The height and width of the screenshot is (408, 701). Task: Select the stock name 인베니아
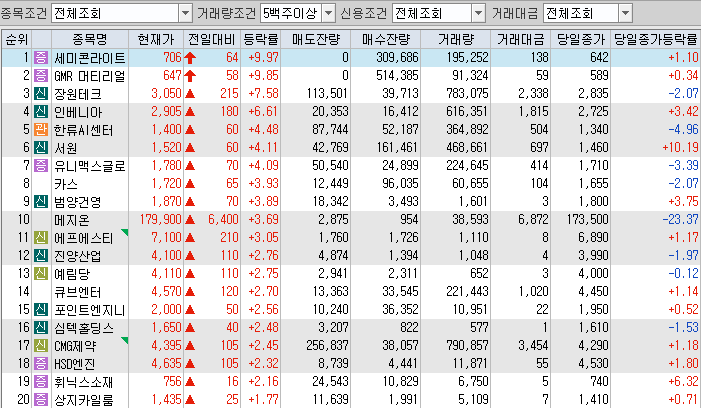(78, 112)
